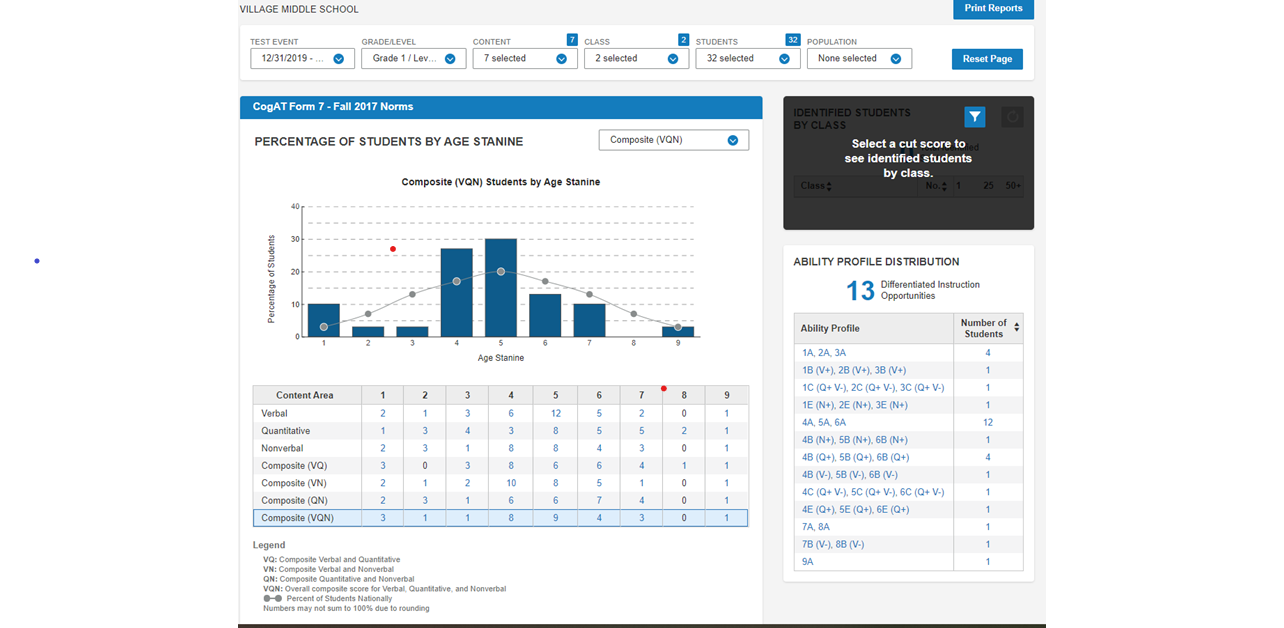Click the Print Reports button
This screenshot has width=1284, height=628.
[993, 9]
